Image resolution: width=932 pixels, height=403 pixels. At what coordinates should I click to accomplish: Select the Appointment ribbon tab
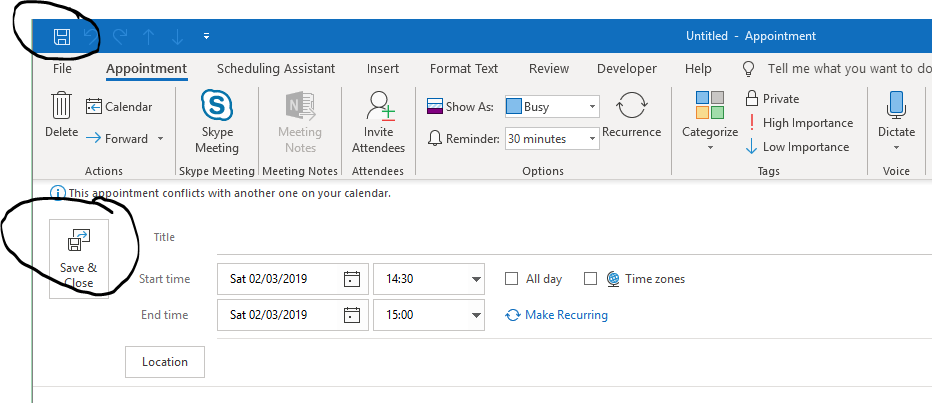(x=147, y=69)
